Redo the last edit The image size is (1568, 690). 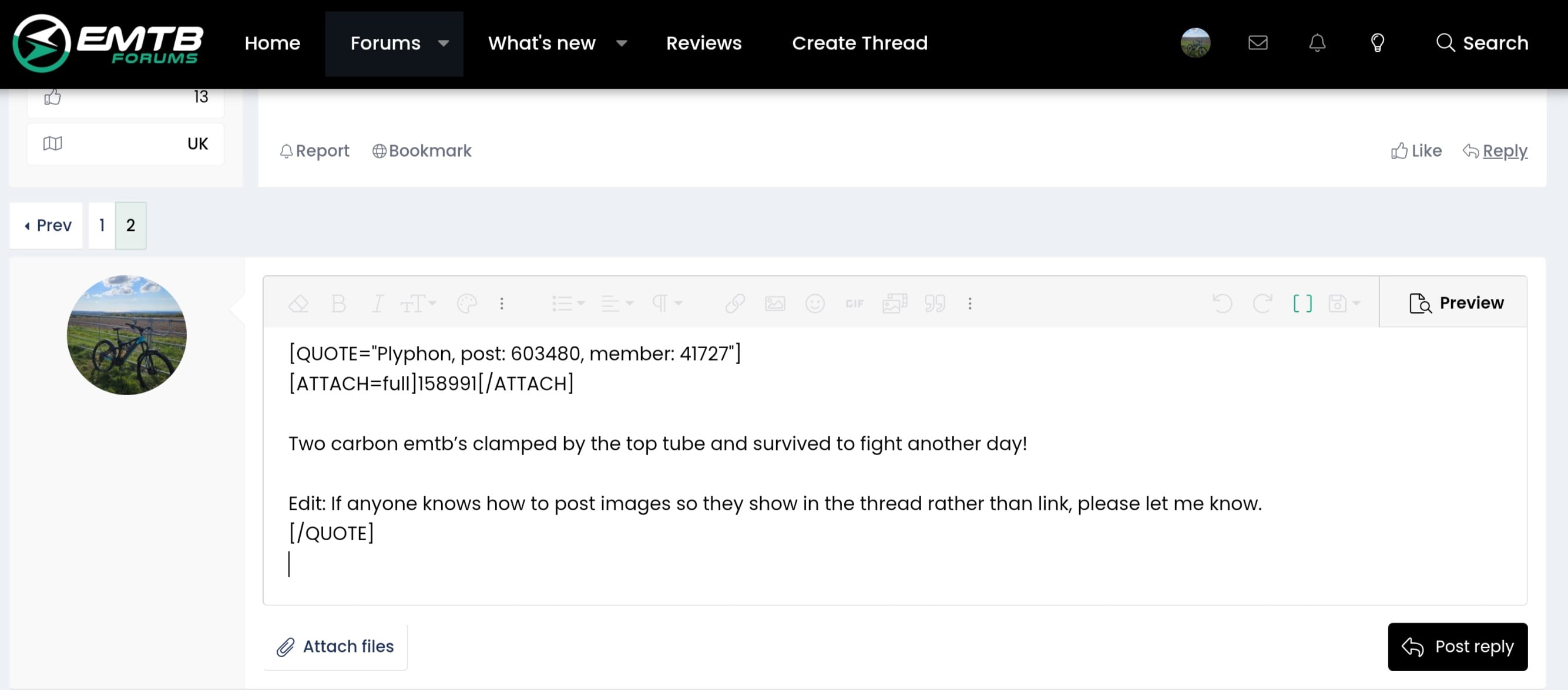(x=1263, y=303)
